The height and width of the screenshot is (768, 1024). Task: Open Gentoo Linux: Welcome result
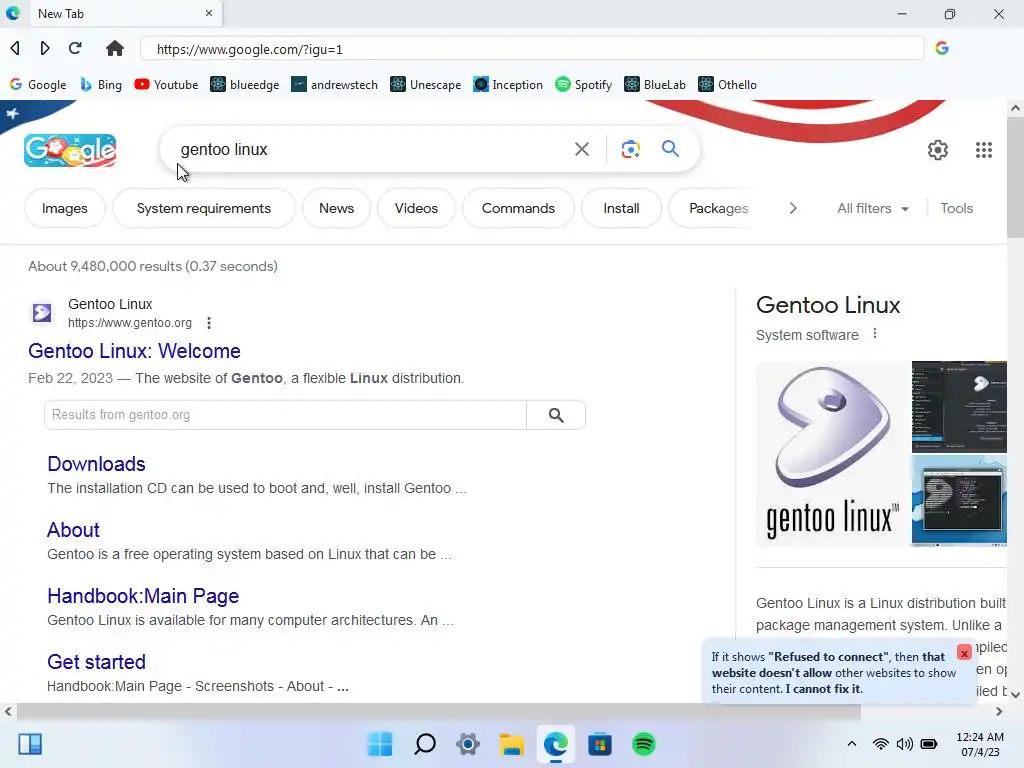pos(135,351)
